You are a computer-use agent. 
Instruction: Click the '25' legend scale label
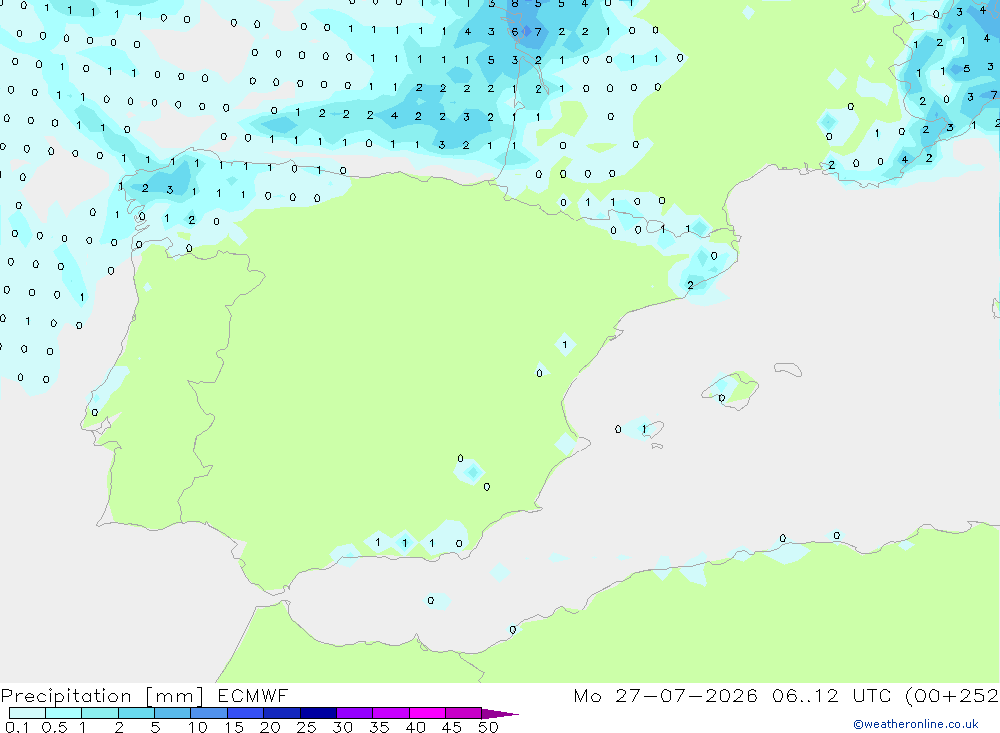click(306, 727)
